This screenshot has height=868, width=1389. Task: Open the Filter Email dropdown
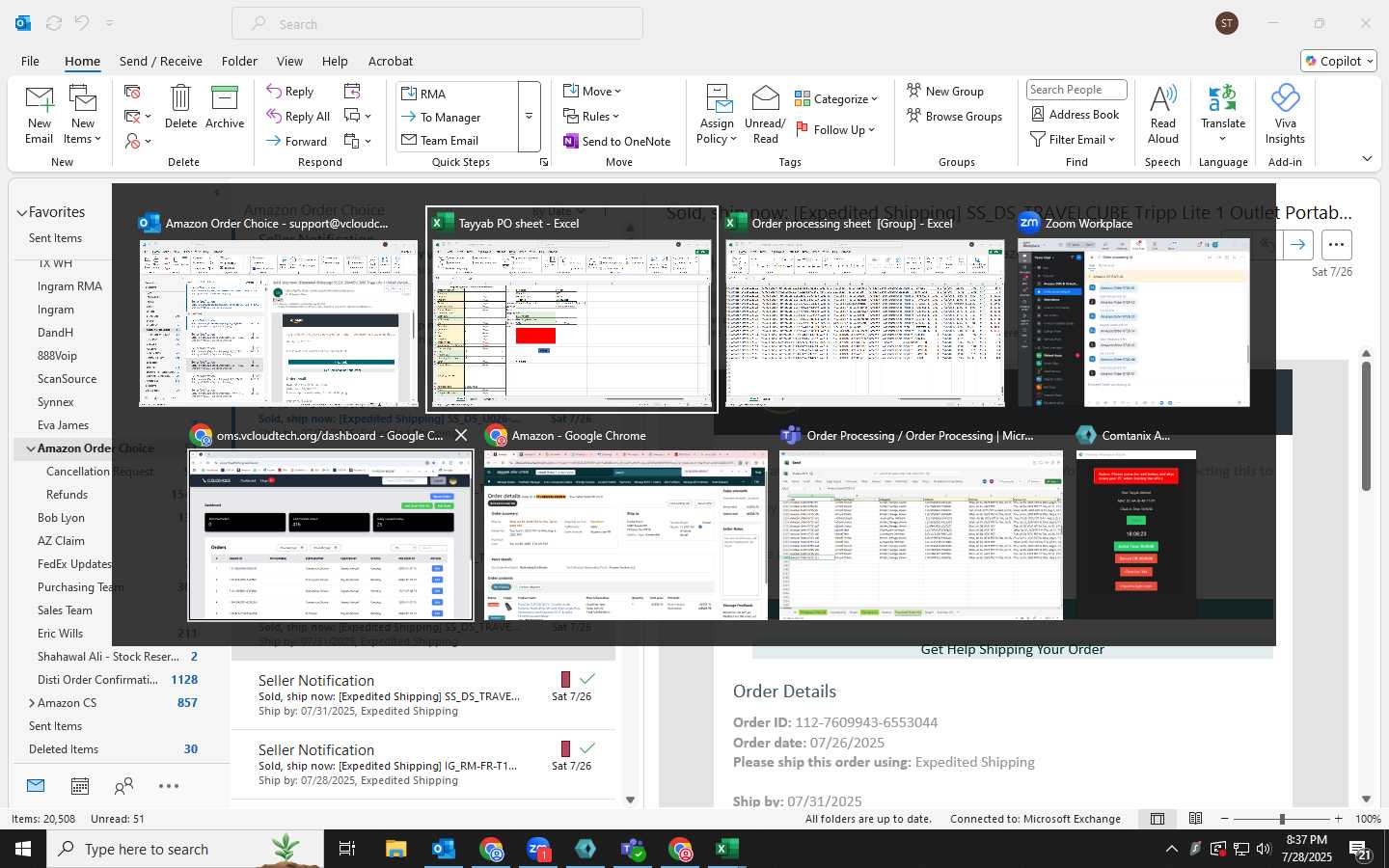(1073, 139)
